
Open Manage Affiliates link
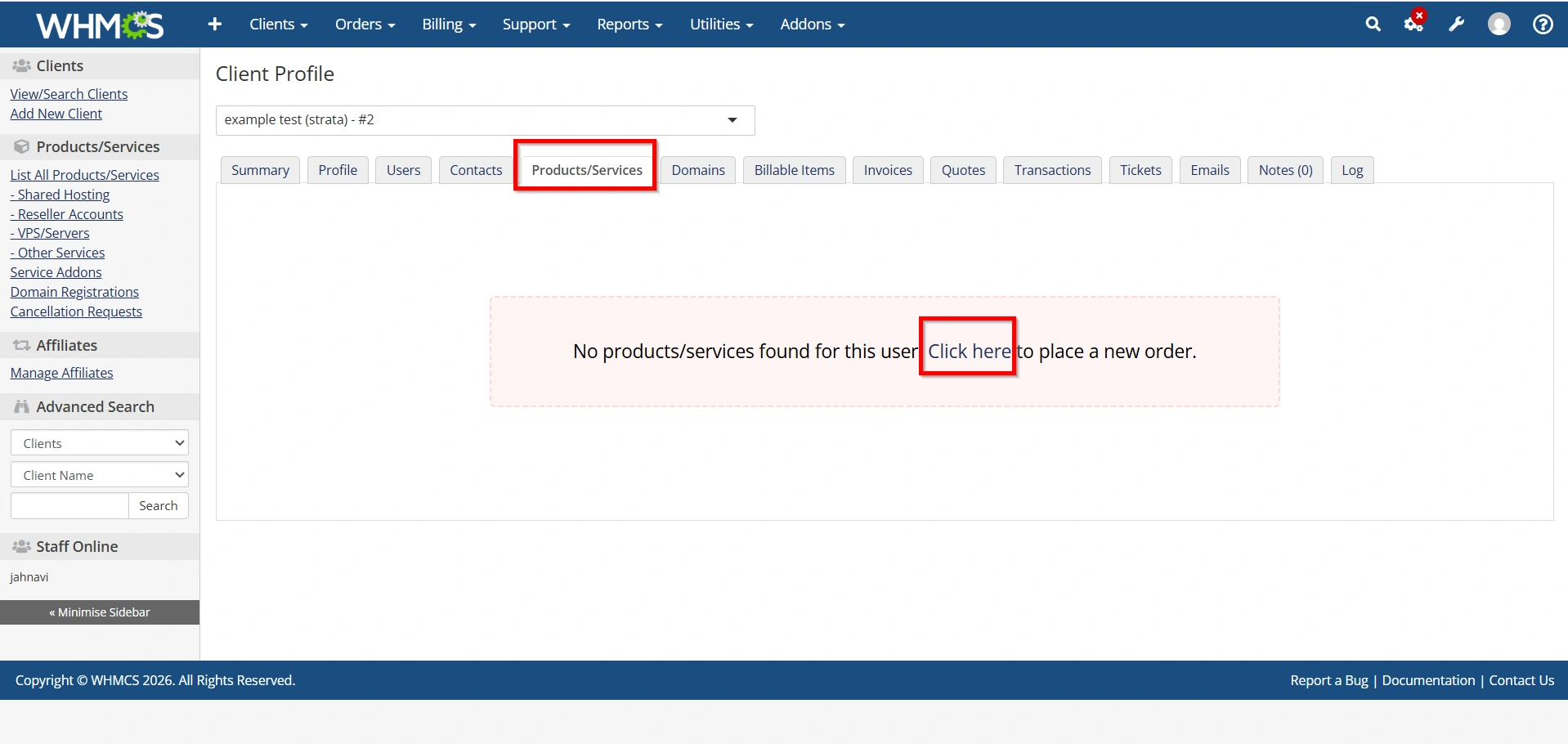(x=61, y=373)
